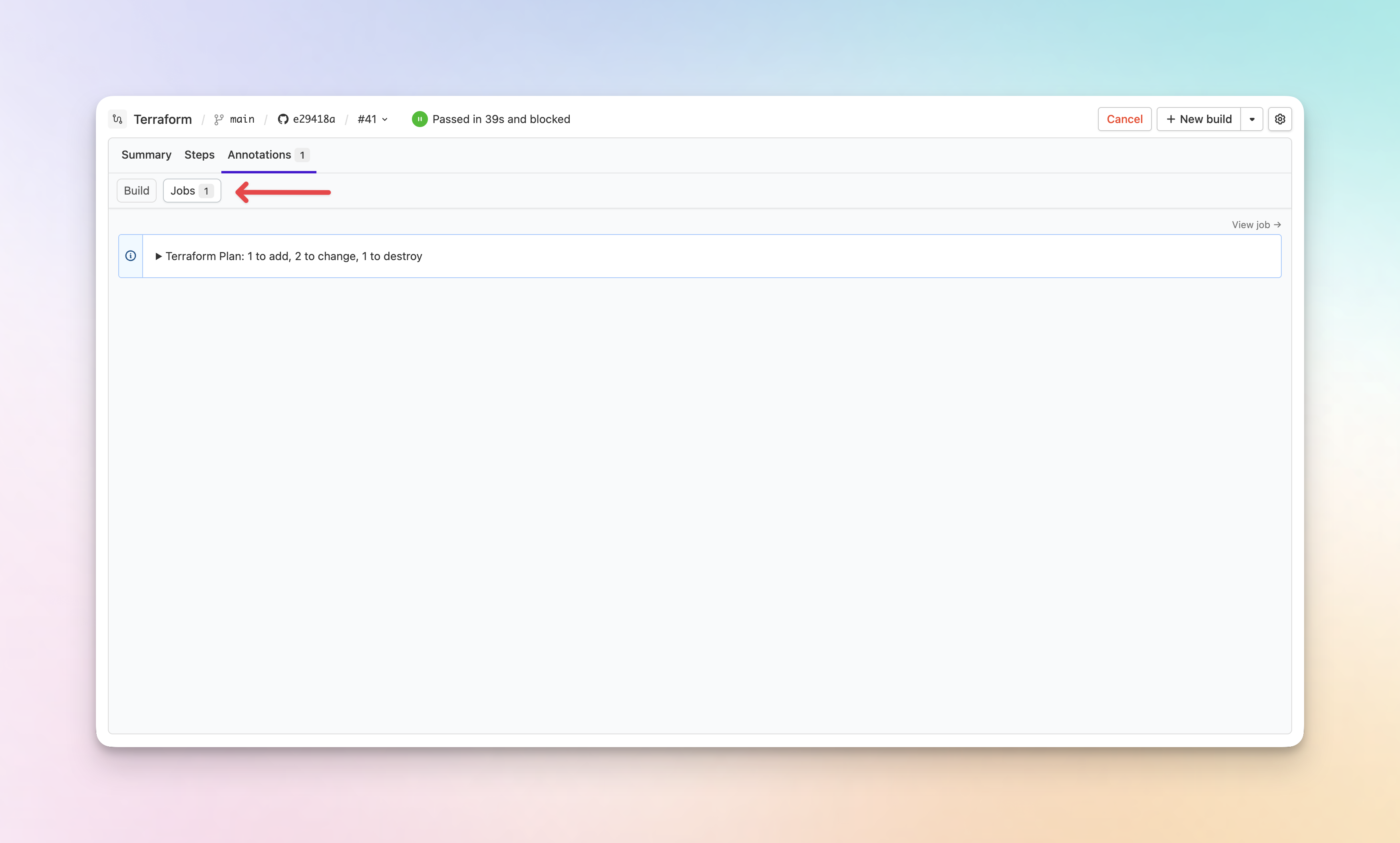This screenshot has height=843, width=1400.
Task: Open the pipeline settings gear
Action: pos(1279,119)
